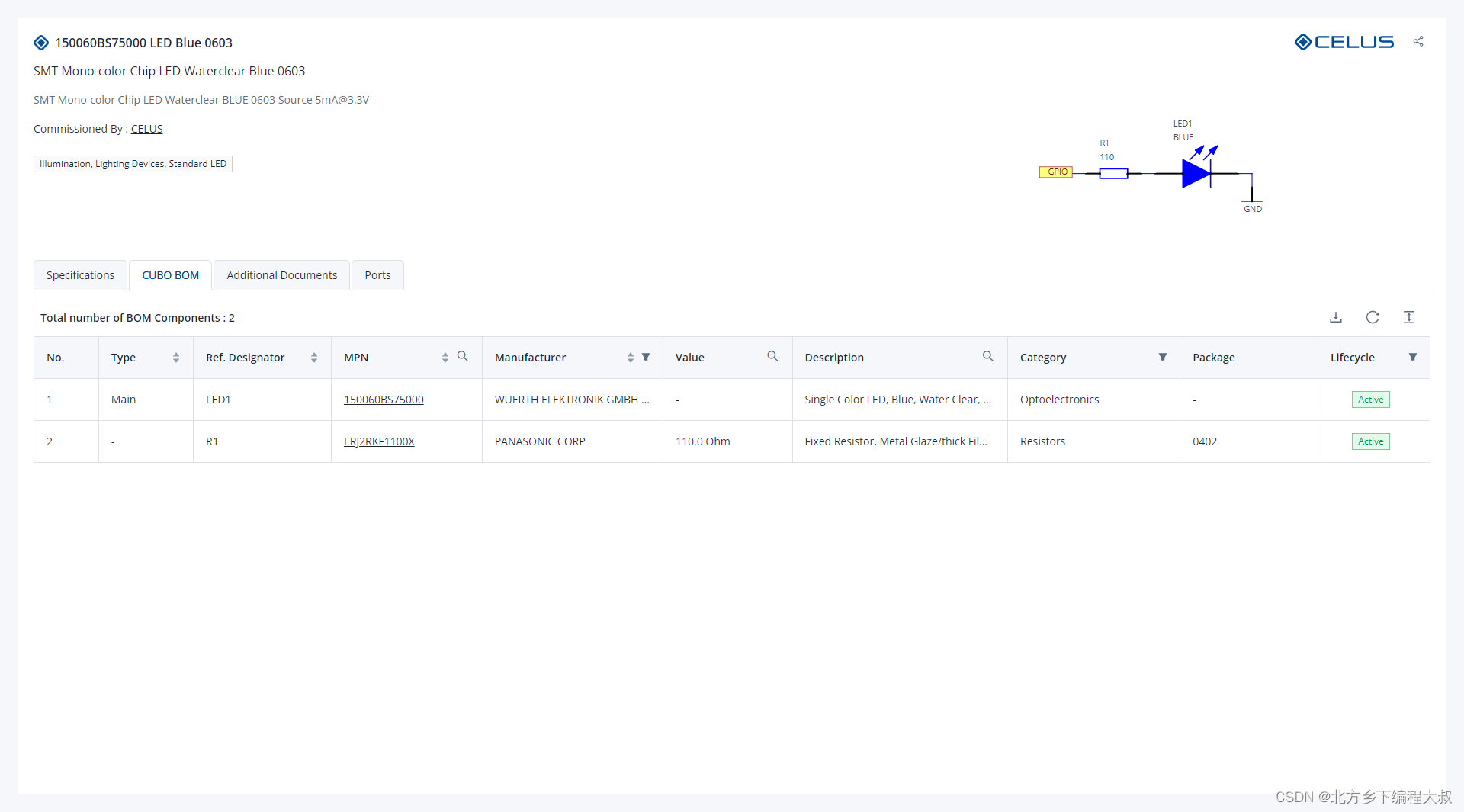Viewport: 1464px width, 812px height.
Task: Click the No. column header
Action: [x=66, y=358]
